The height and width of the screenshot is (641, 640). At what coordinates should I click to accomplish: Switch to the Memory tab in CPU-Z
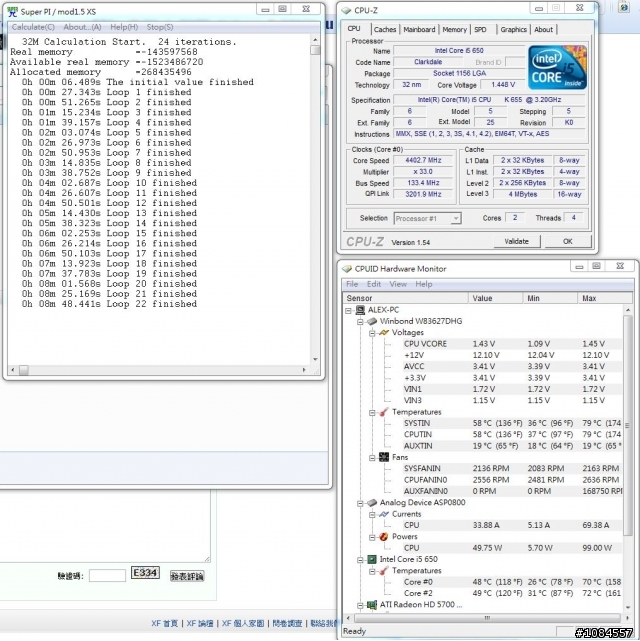point(454,29)
